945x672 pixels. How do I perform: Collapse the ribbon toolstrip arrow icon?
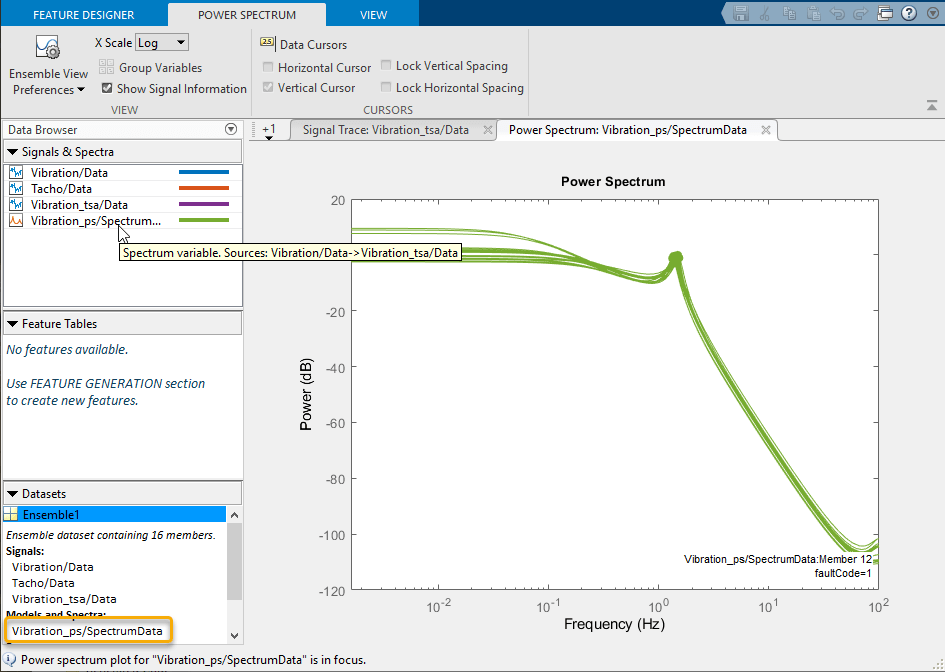932,105
